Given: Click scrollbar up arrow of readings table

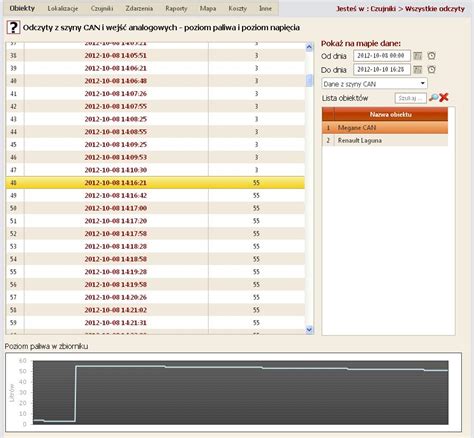Looking at the screenshot, I should tap(309, 47).
